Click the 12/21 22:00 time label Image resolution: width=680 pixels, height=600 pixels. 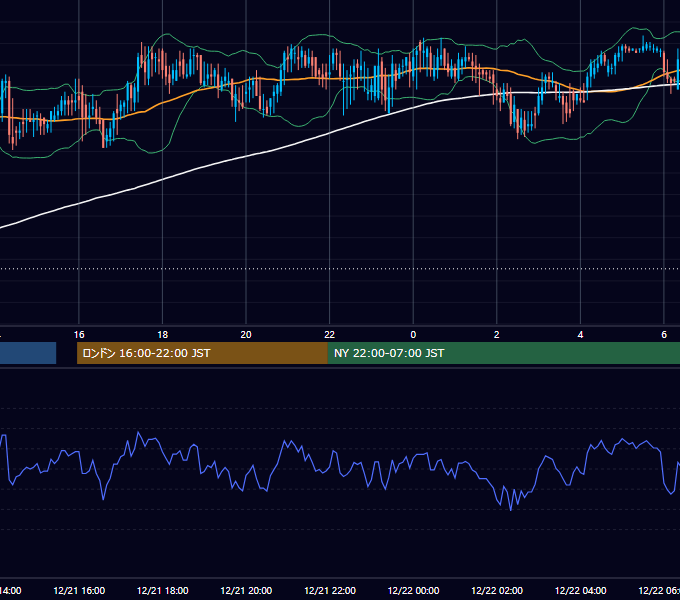(x=330, y=590)
